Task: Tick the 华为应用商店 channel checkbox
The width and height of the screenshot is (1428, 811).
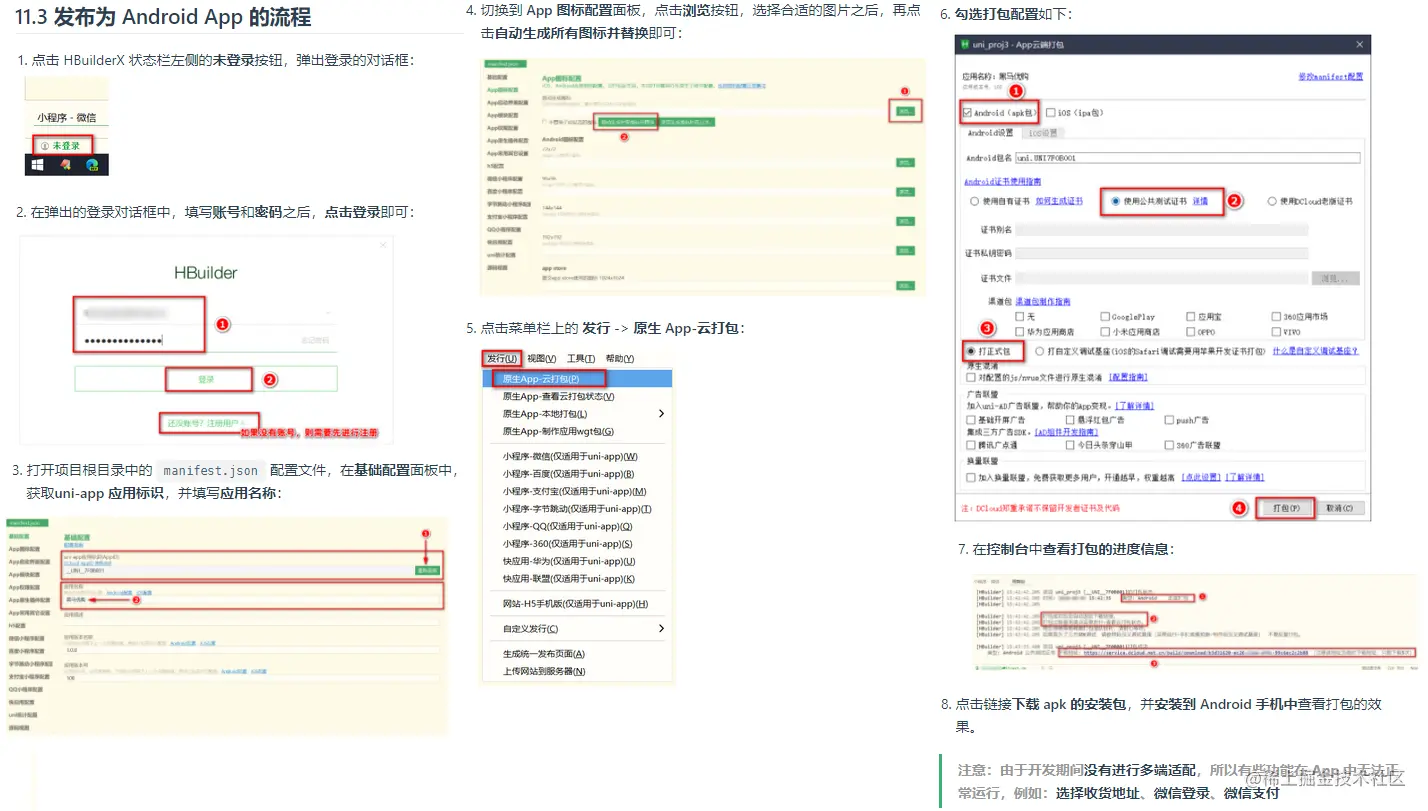Action: [x=1019, y=331]
